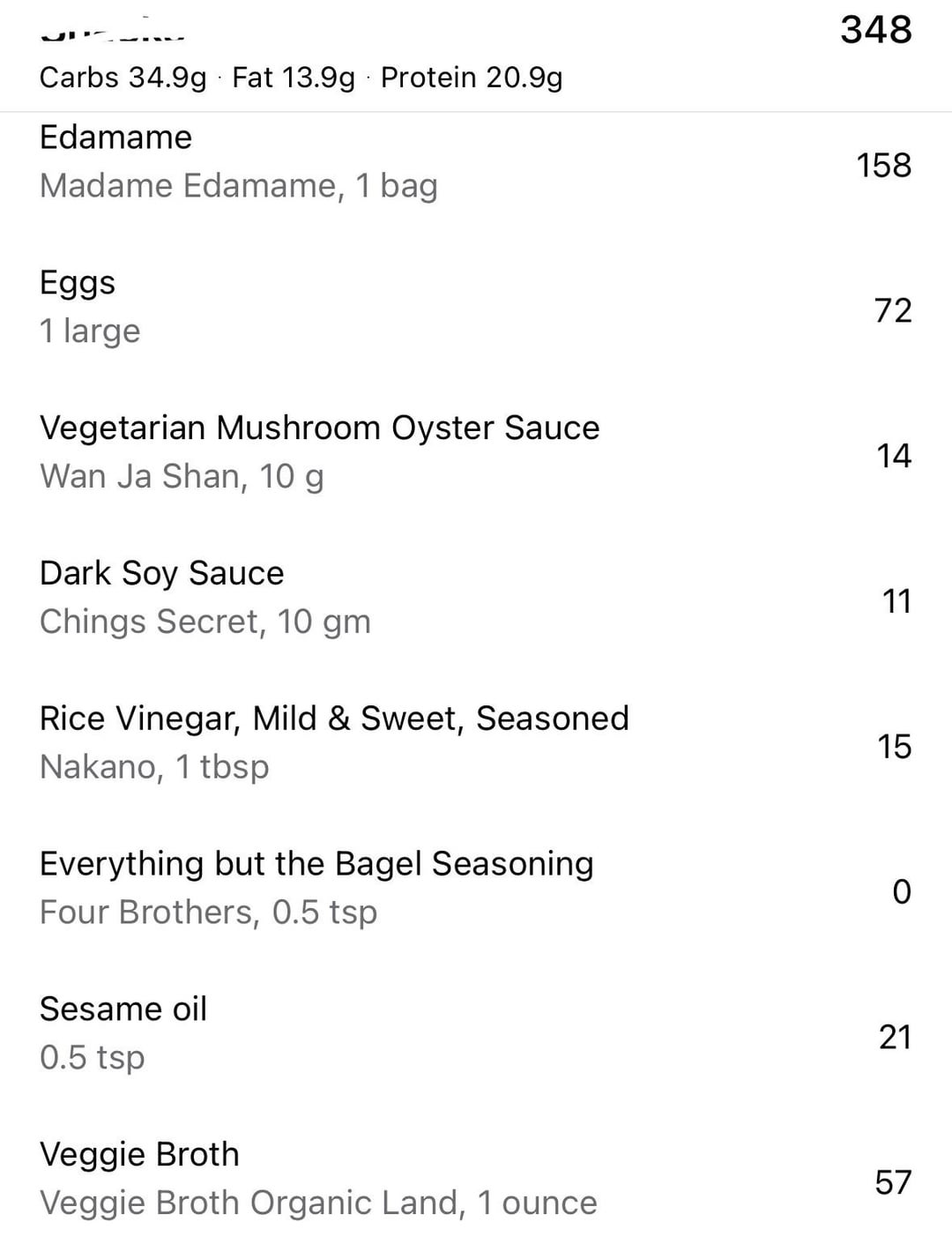Image resolution: width=952 pixels, height=1244 pixels.
Task: Click the Carbs 34.9g macro summary
Action: coord(123,78)
